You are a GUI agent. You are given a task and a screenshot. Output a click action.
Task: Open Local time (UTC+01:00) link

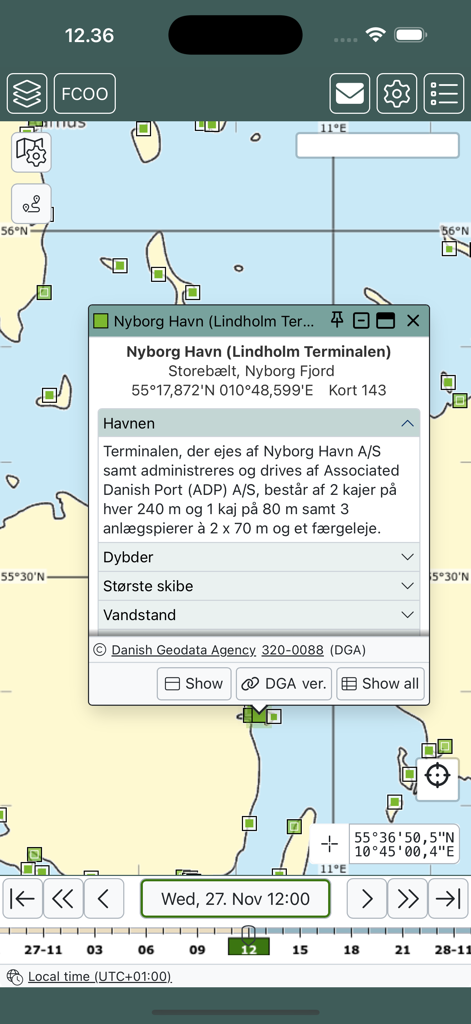click(99, 977)
